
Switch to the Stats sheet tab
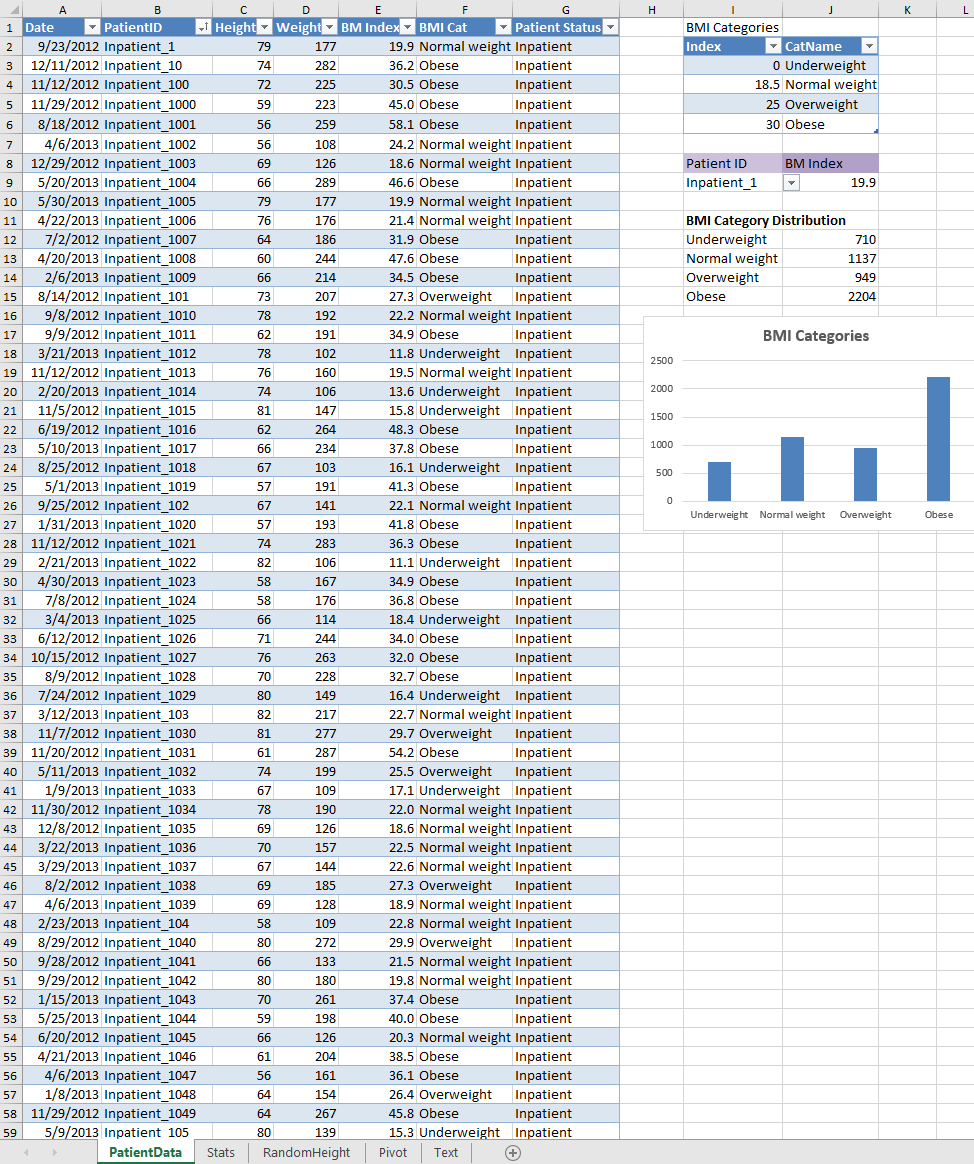click(x=221, y=1152)
